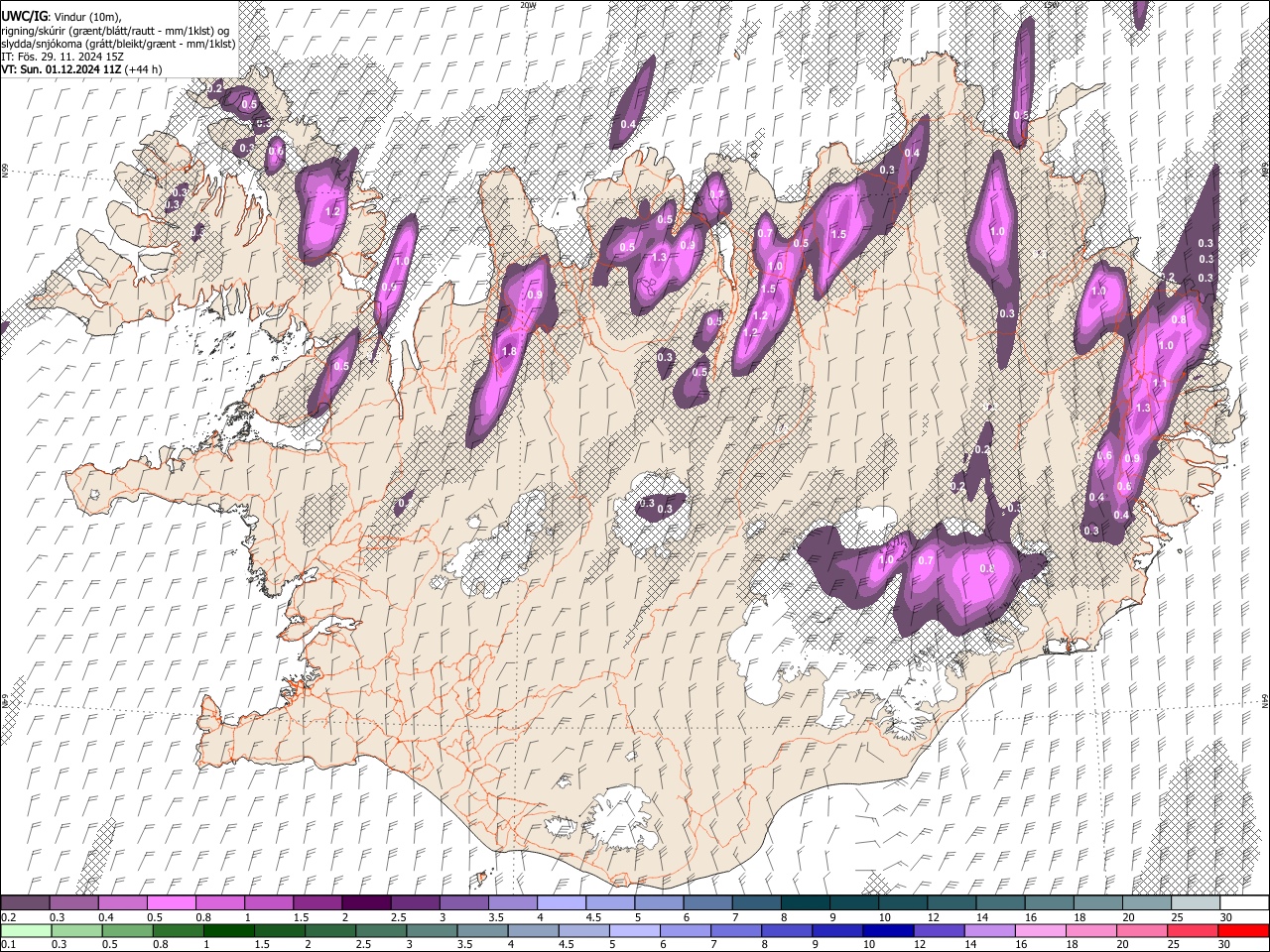Click the 'slydda/snjókoma (grátt/bleikt/grænt' header line
Image resolution: width=1270 pixels, height=952 pixels.
pyautogui.click(x=118, y=44)
